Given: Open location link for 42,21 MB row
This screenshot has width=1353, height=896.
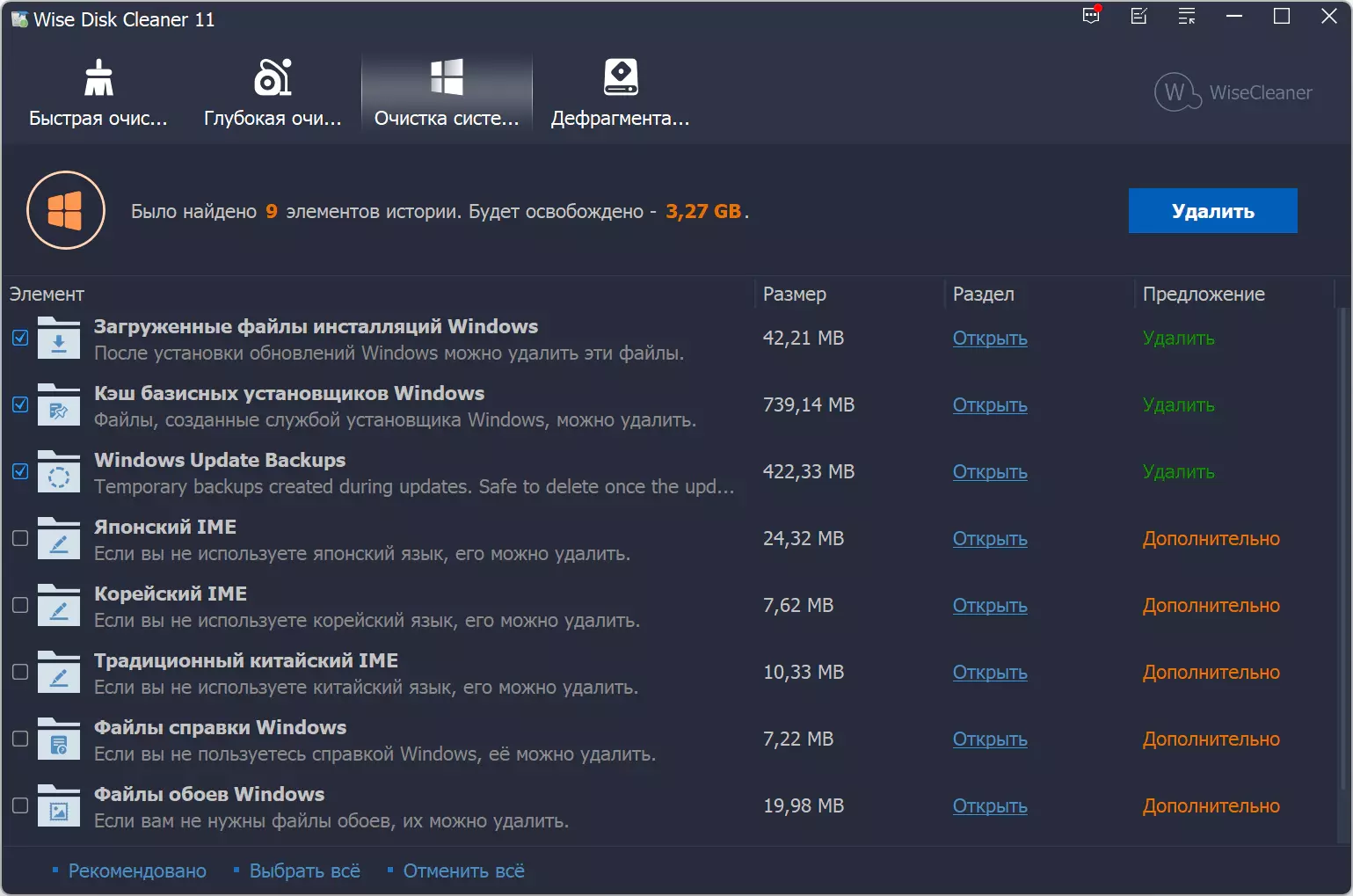Looking at the screenshot, I should coord(990,339).
